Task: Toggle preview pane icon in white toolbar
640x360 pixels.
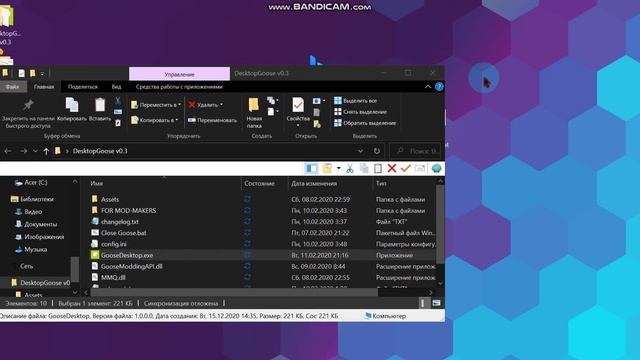Action: 312,168
